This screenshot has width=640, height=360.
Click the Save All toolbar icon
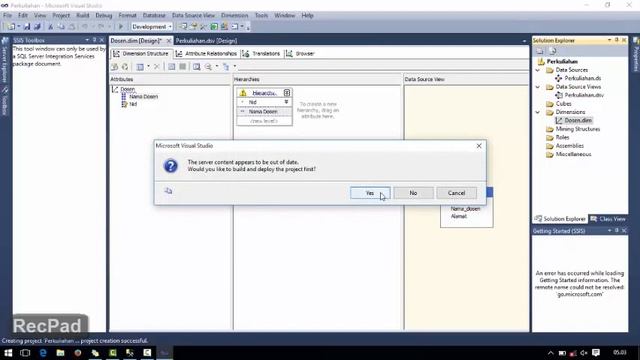click(x=37, y=27)
